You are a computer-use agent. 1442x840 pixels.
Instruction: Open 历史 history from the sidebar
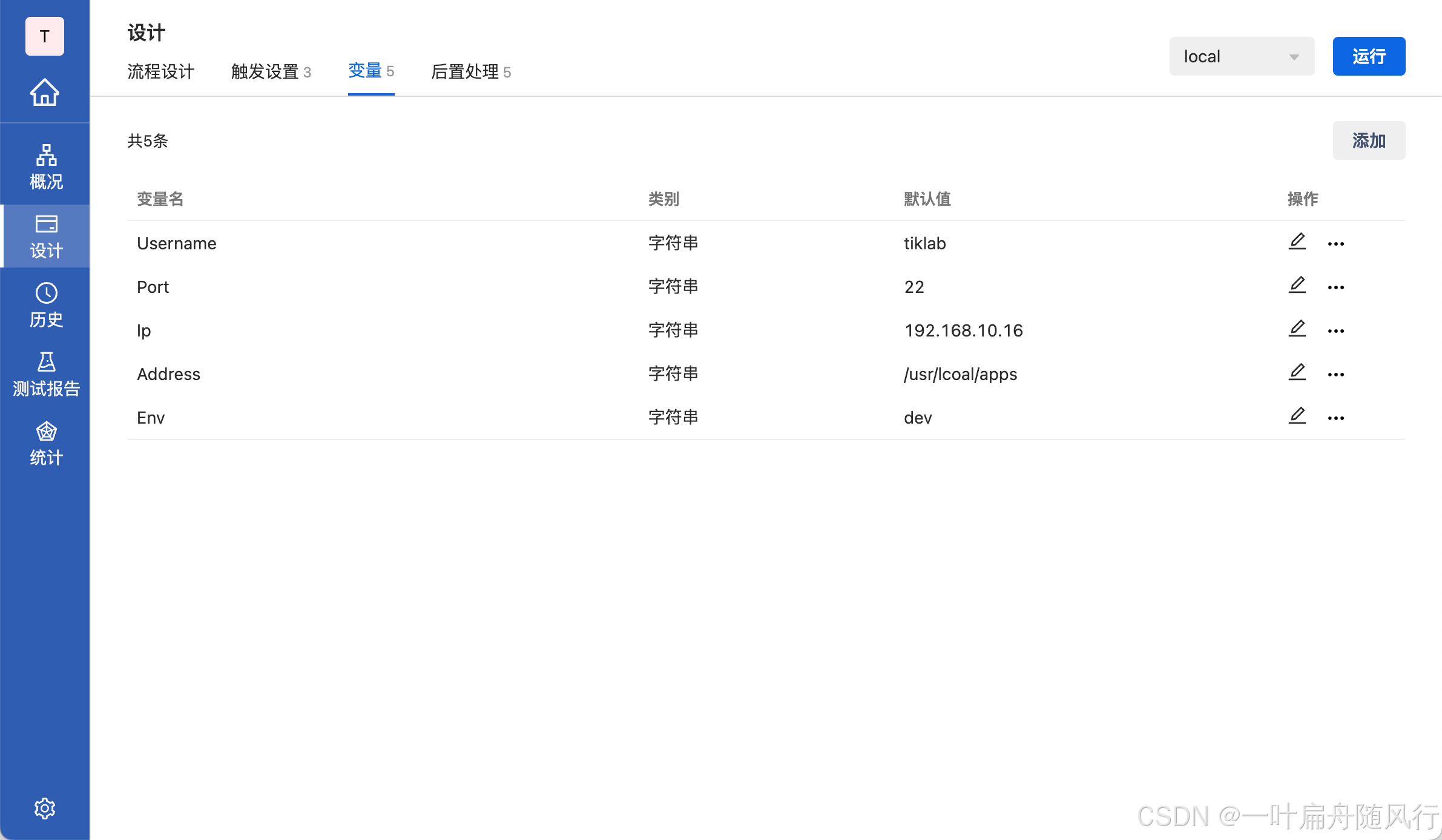click(x=45, y=306)
